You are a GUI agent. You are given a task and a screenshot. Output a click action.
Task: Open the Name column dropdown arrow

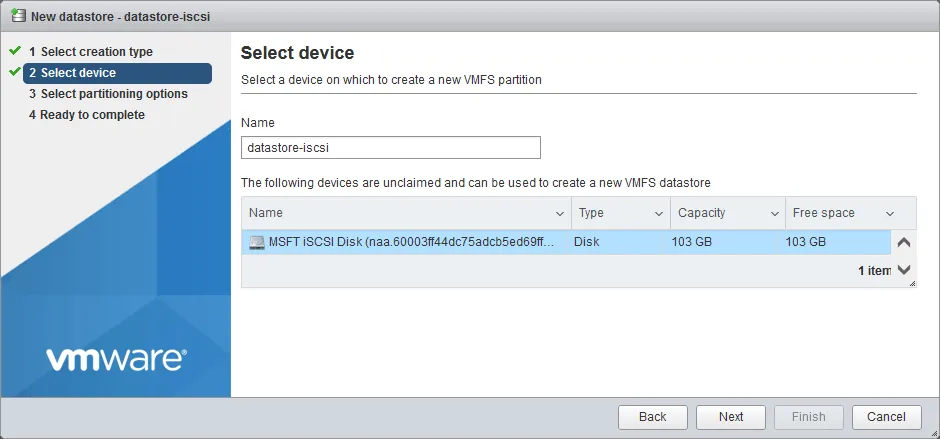pos(559,214)
